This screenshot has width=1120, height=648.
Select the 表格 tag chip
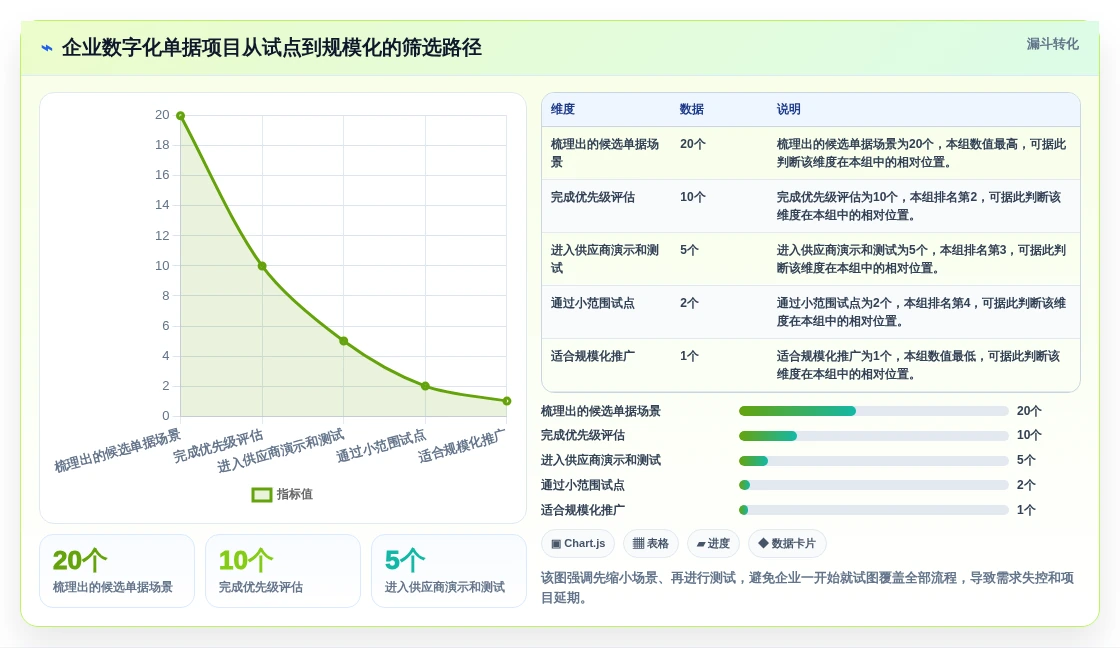coord(651,544)
